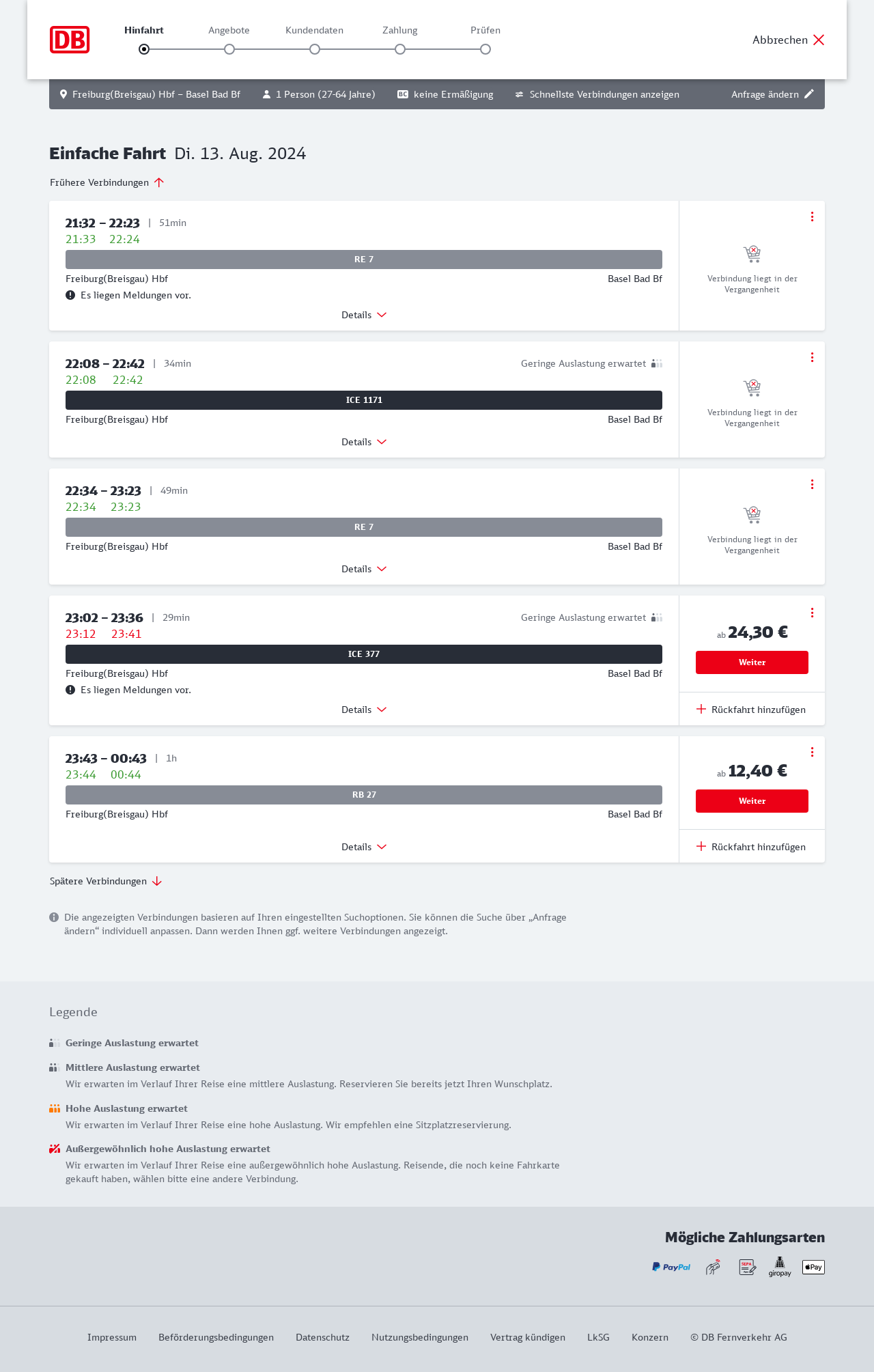Screen dimensions: 874x1372
Task: Expand Details for the ICE 377 connection
Action: [364, 710]
